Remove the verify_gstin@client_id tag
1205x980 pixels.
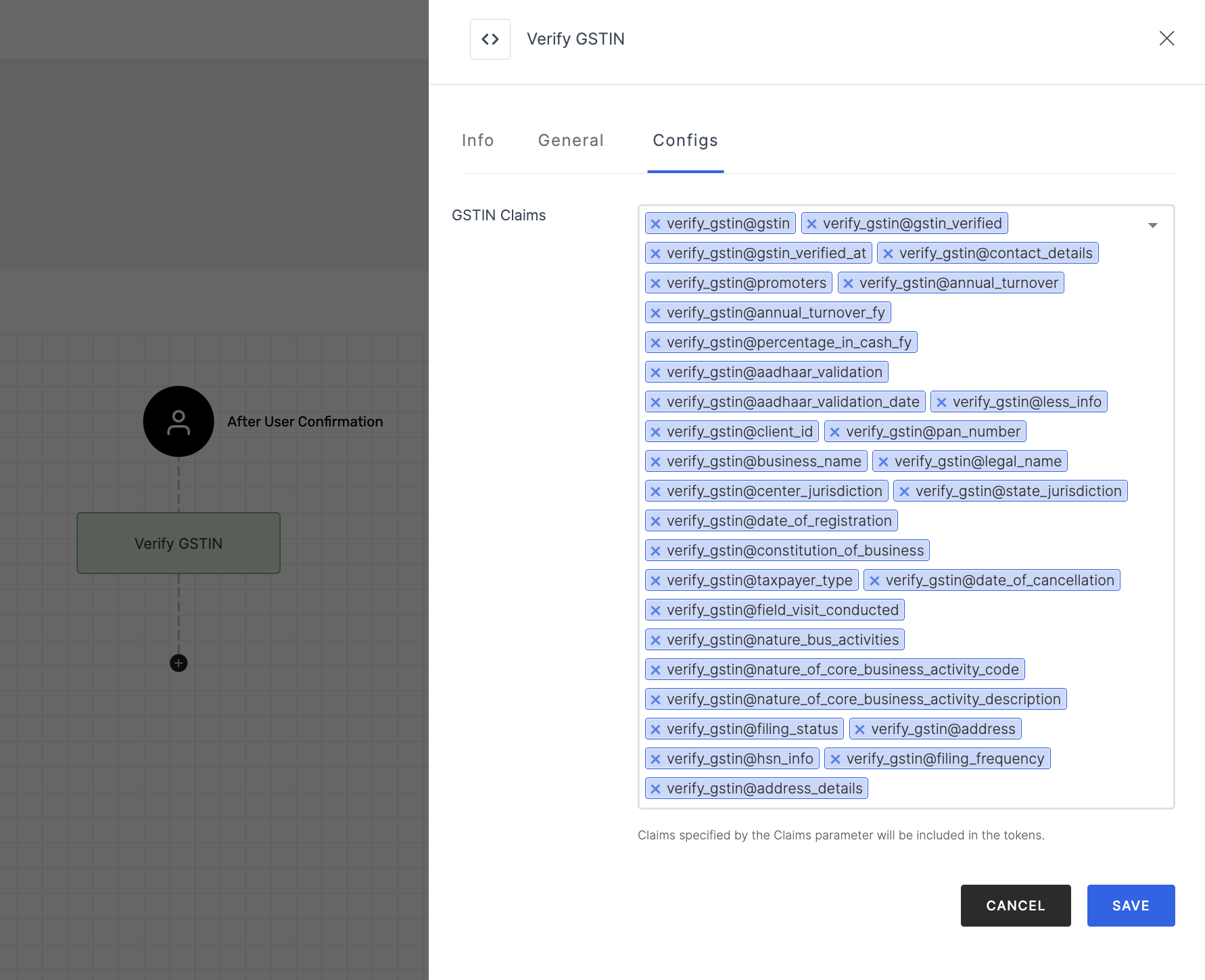tap(655, 432)
